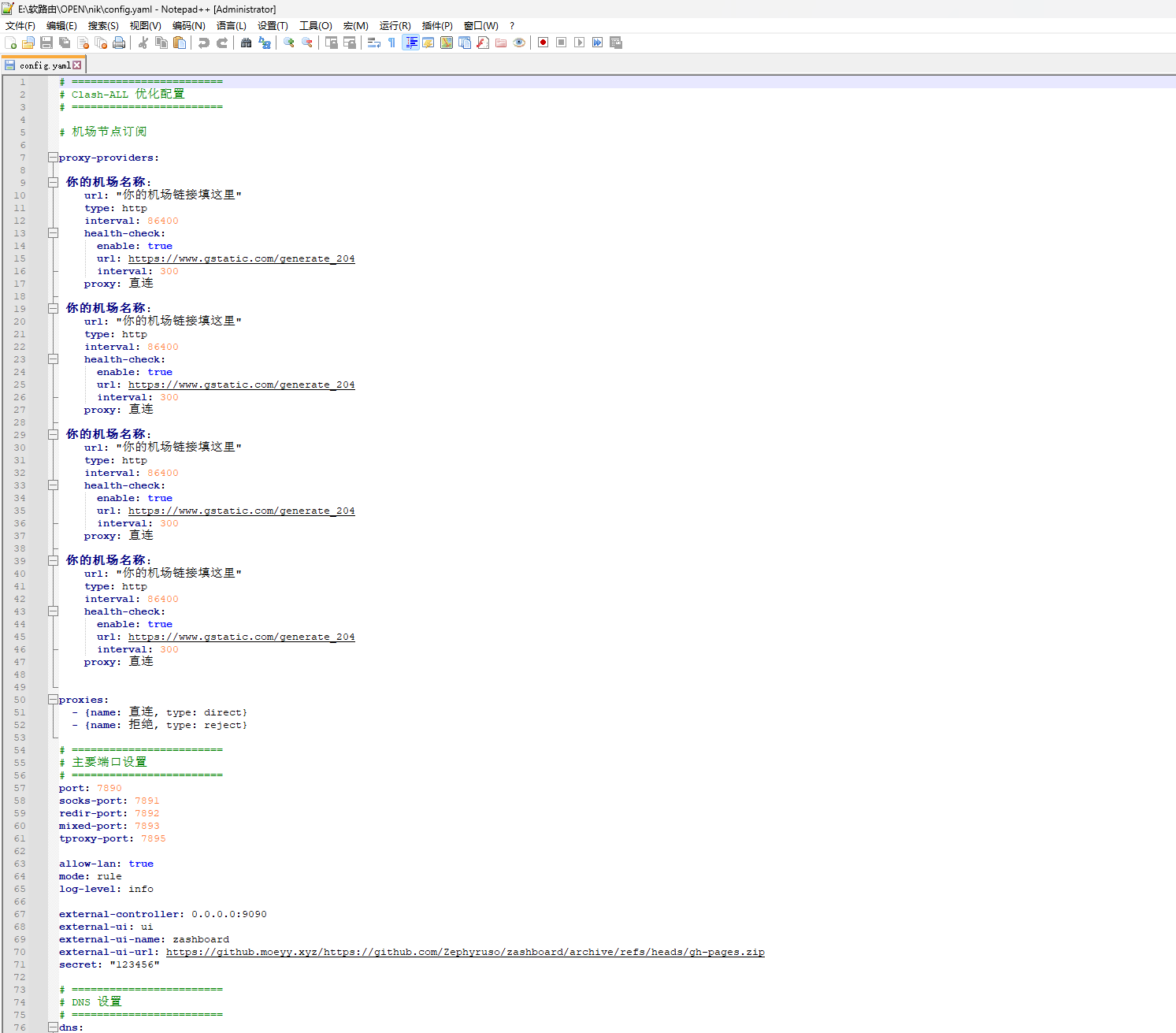Cut selection using scissors icon

coord(143,43)
